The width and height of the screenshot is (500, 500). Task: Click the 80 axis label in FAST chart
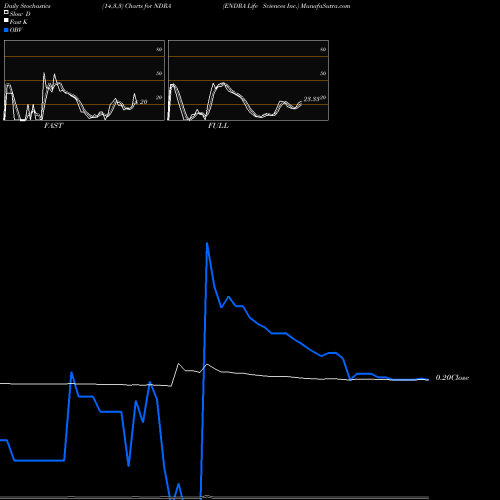tap(159, 49)
